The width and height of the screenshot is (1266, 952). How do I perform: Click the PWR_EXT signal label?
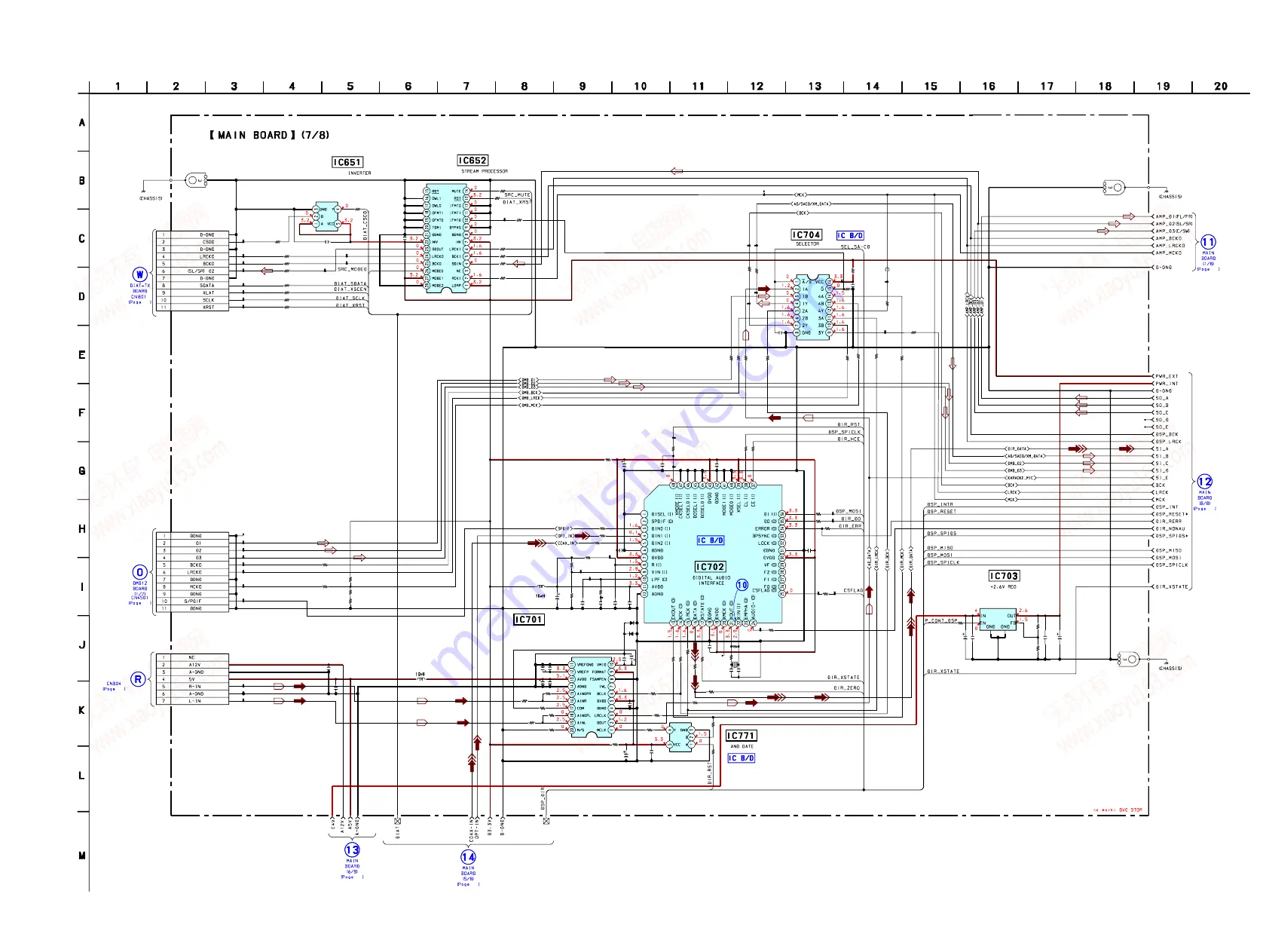click(1167, 376)
